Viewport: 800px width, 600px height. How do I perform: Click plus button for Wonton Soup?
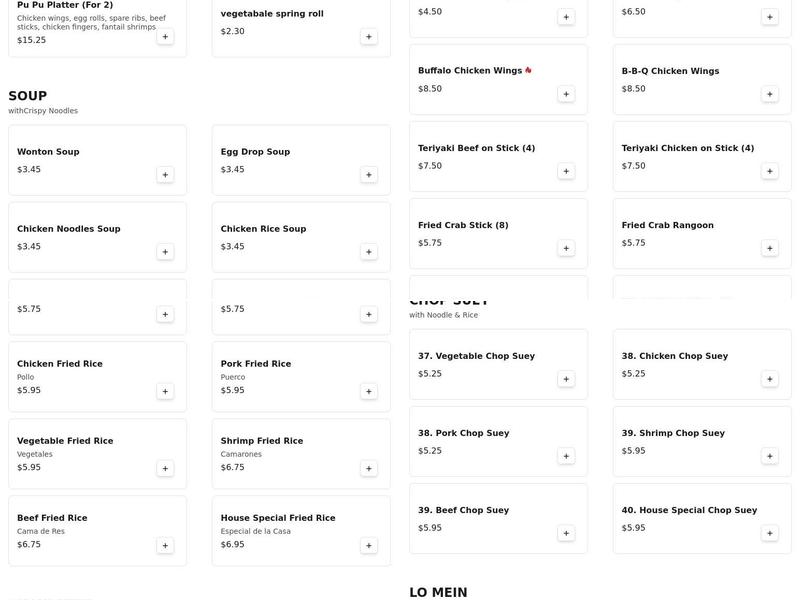pyautogui.click(x=165, y=175)
